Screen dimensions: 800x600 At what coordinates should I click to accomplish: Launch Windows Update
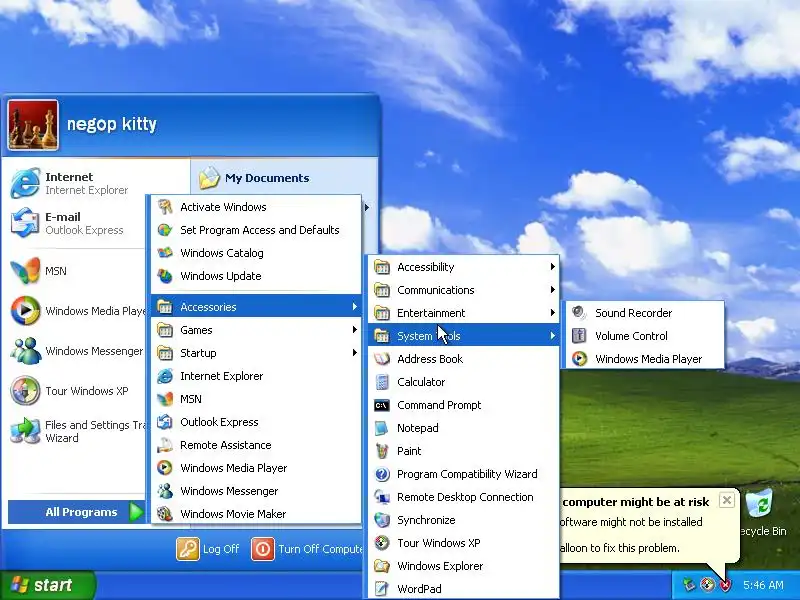256,276
